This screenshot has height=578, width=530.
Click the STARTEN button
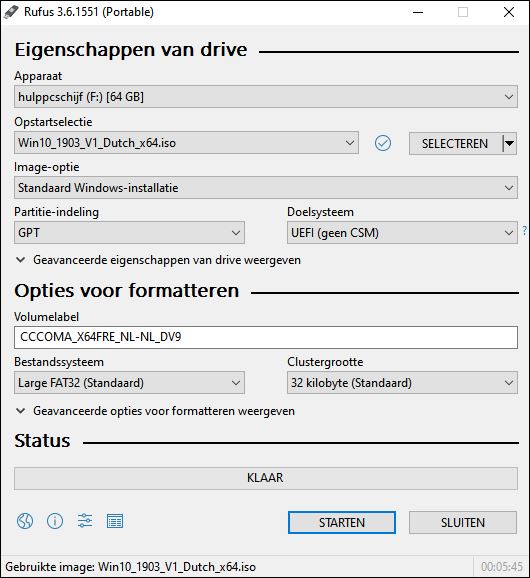click(342, 522)
